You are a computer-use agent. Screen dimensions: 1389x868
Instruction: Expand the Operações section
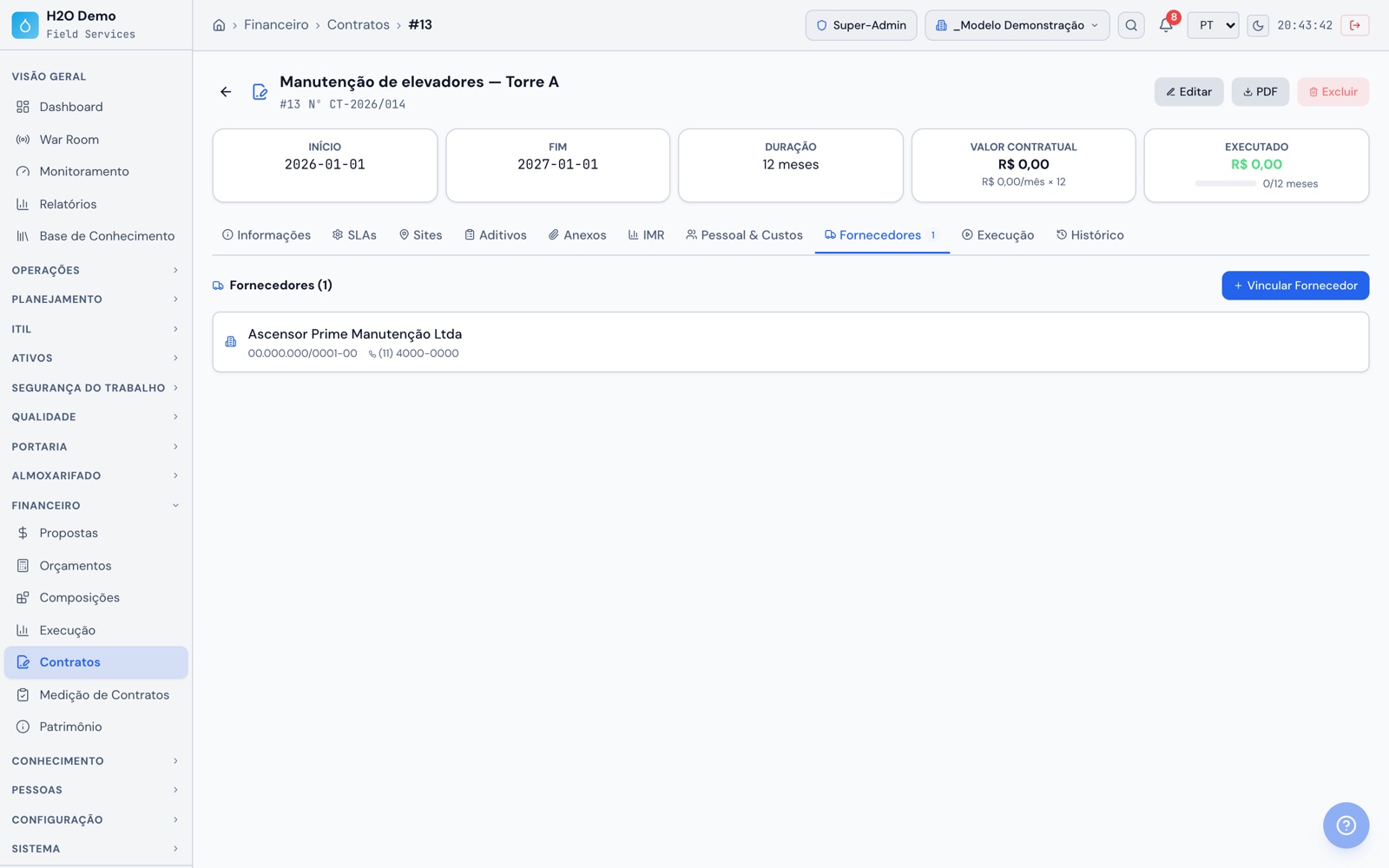point(95,270)
